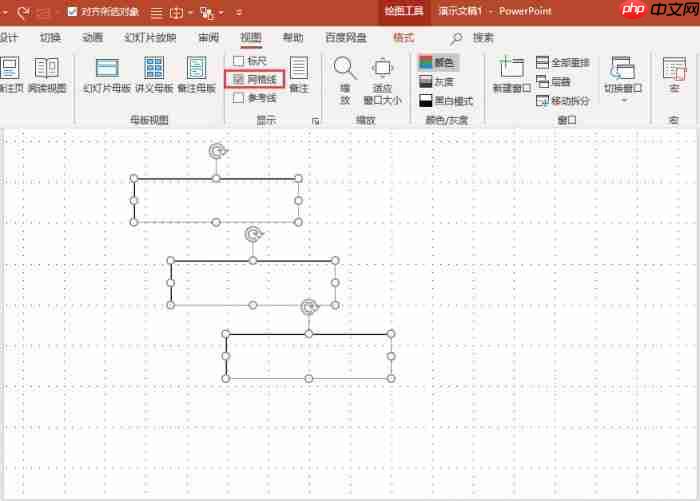Open the 百度网盘 tab

click(x=346, y=38)
